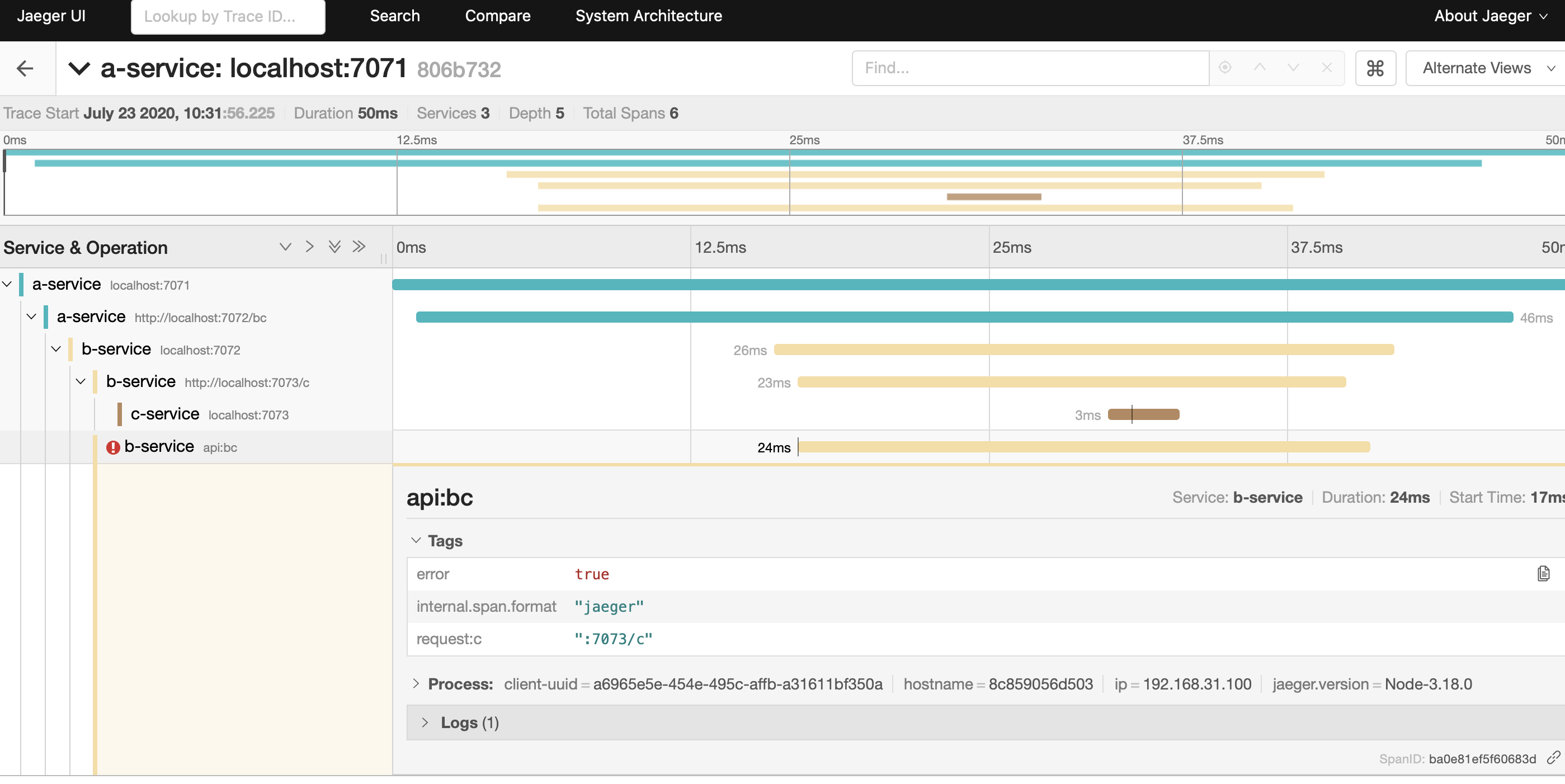Collapse the root a-service localhost:7071 span
The width and height of the screenshot is (1565, 784).
coord(7,284)
